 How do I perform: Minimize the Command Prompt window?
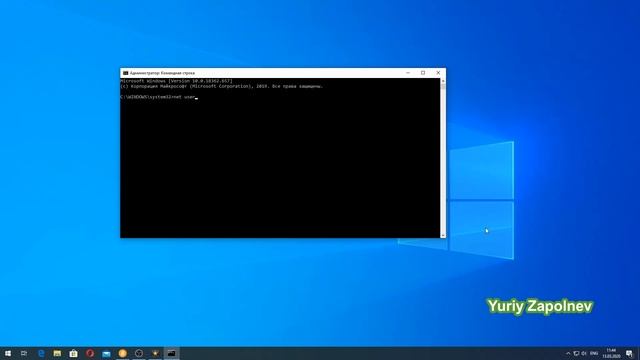point(408,73)
